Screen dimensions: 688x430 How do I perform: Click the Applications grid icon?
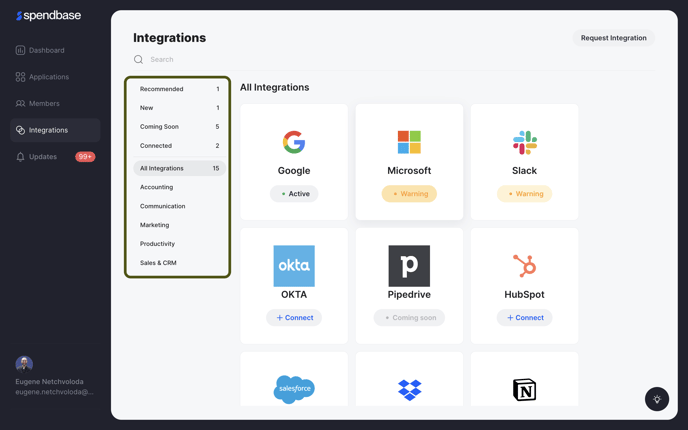coord(20,77)
